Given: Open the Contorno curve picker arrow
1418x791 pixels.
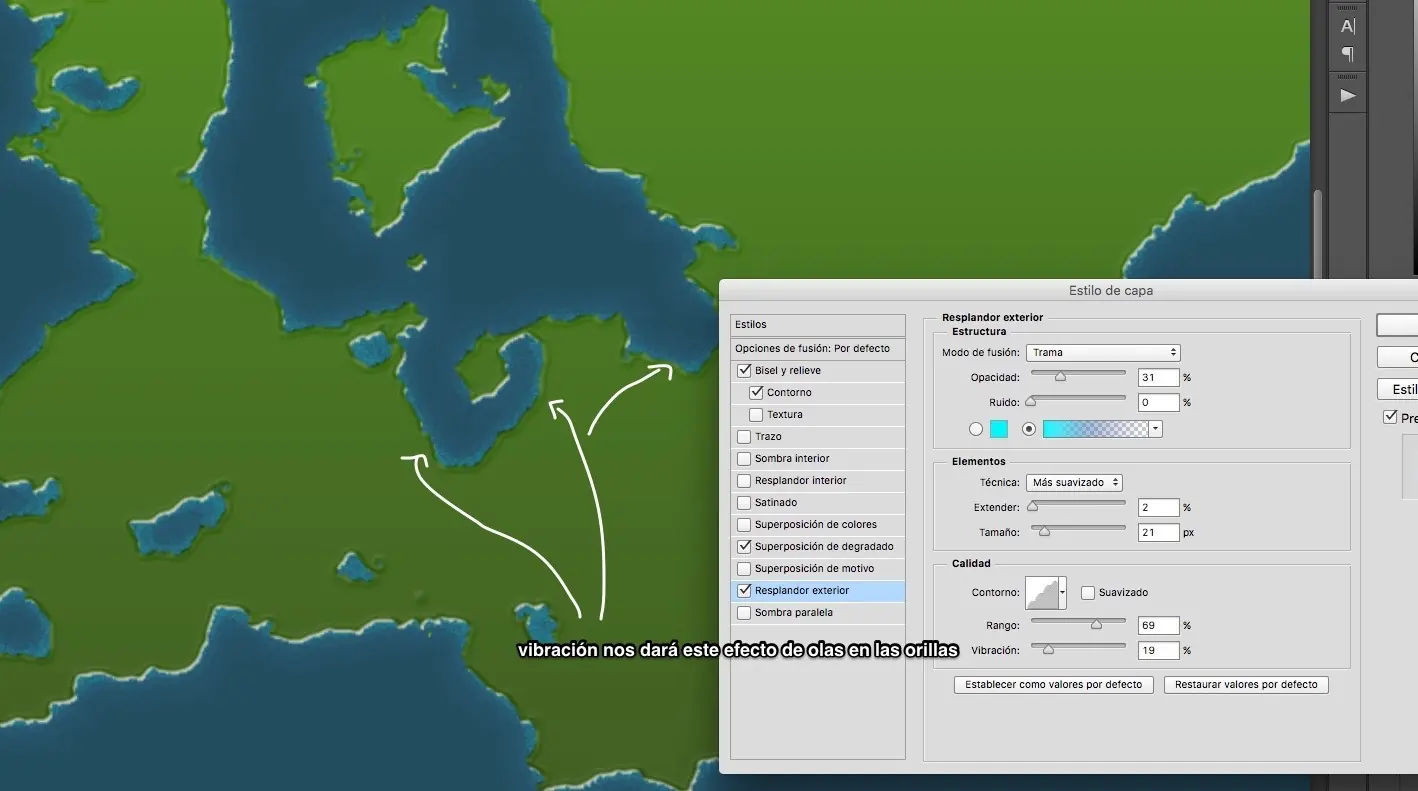Looking at the screenshot, I should click(1062, 592).
